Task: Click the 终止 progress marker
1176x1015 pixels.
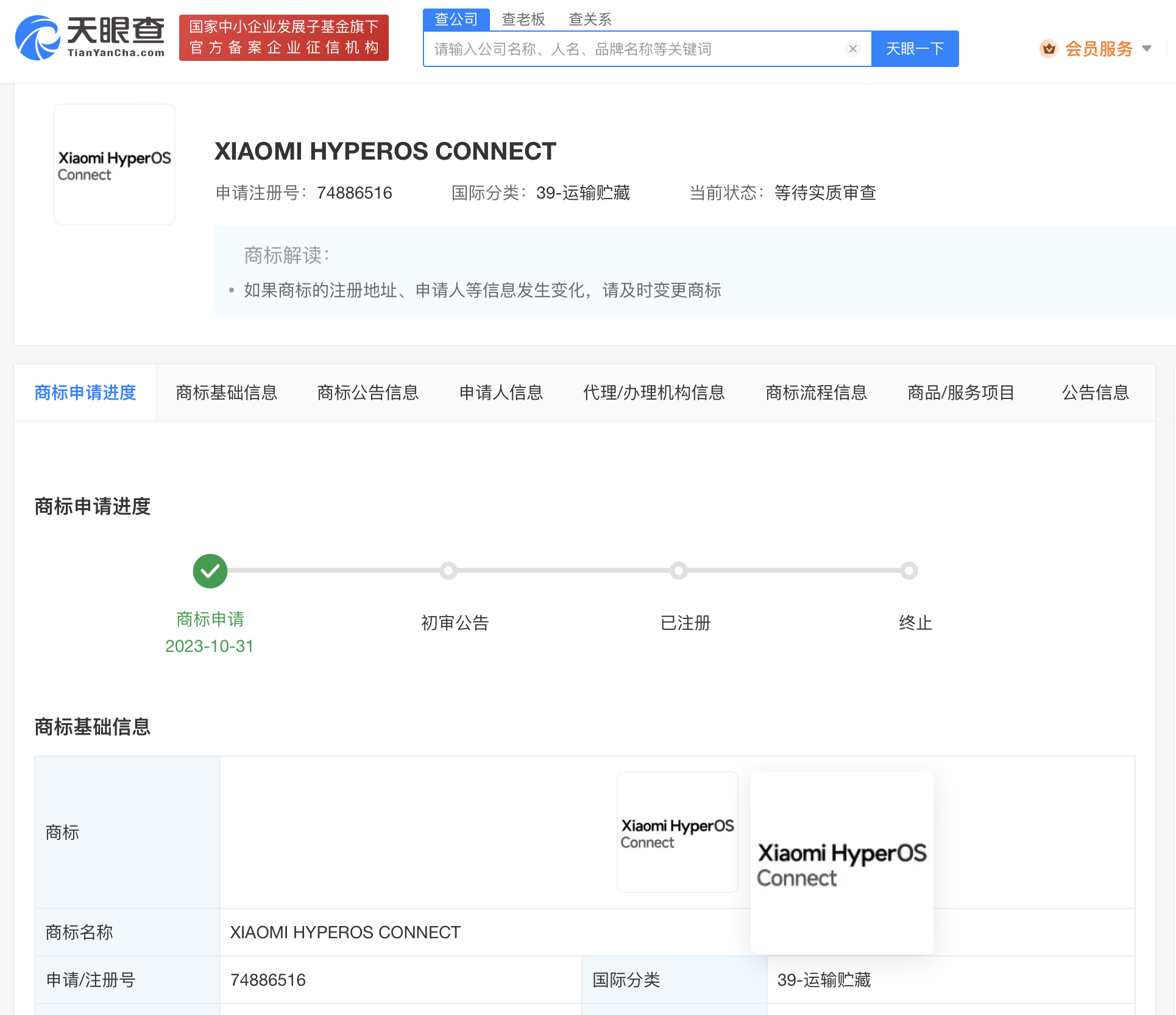Action: point(909,571)
